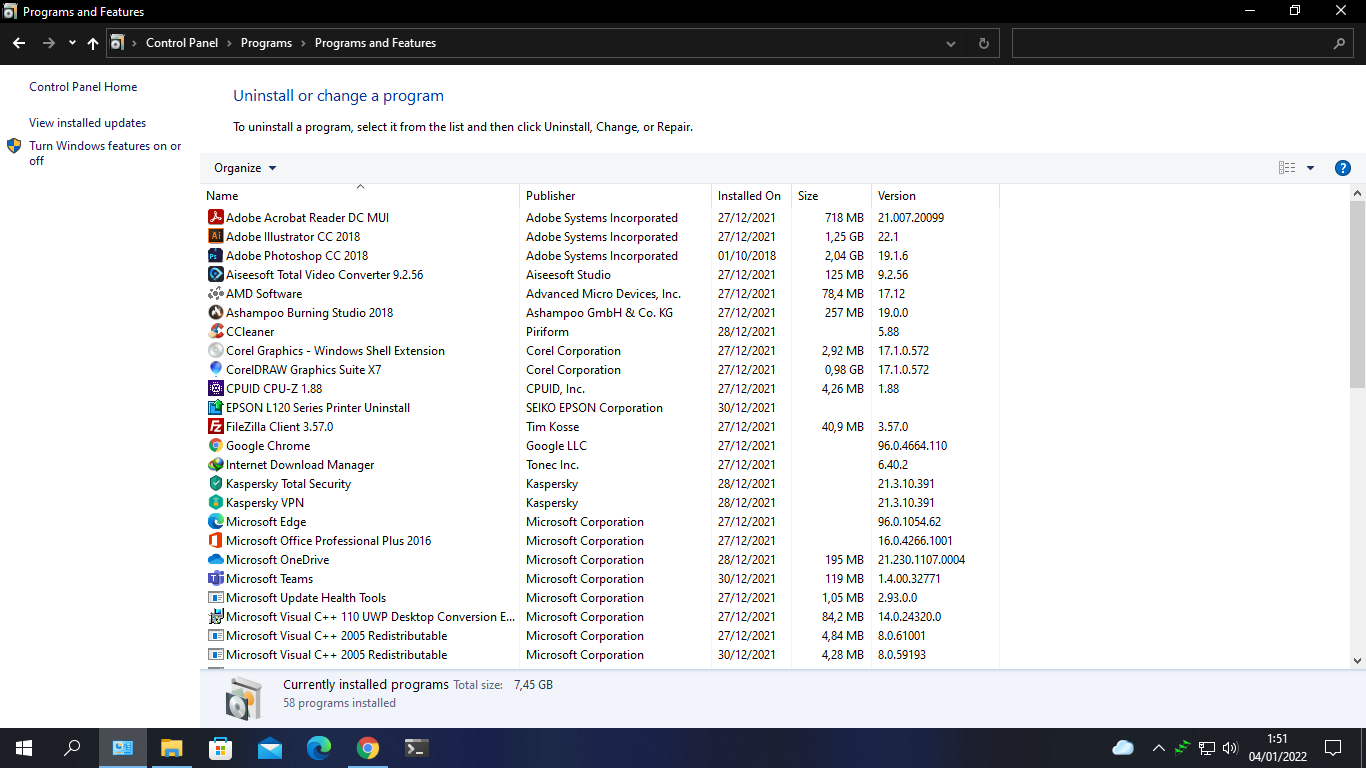The height and width of the screenshot is (768, 1366).
Task: Go back with the Back arrow
Action: [x=19, y=43]
